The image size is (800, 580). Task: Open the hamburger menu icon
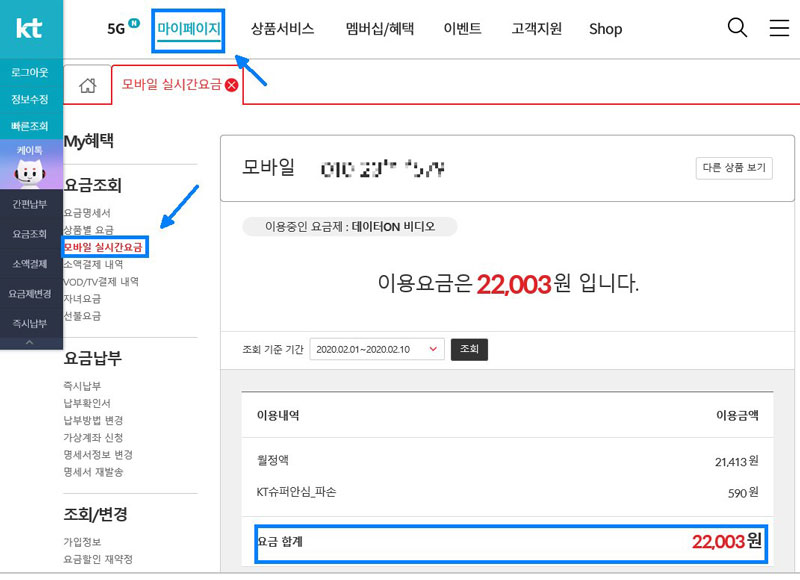779,28
